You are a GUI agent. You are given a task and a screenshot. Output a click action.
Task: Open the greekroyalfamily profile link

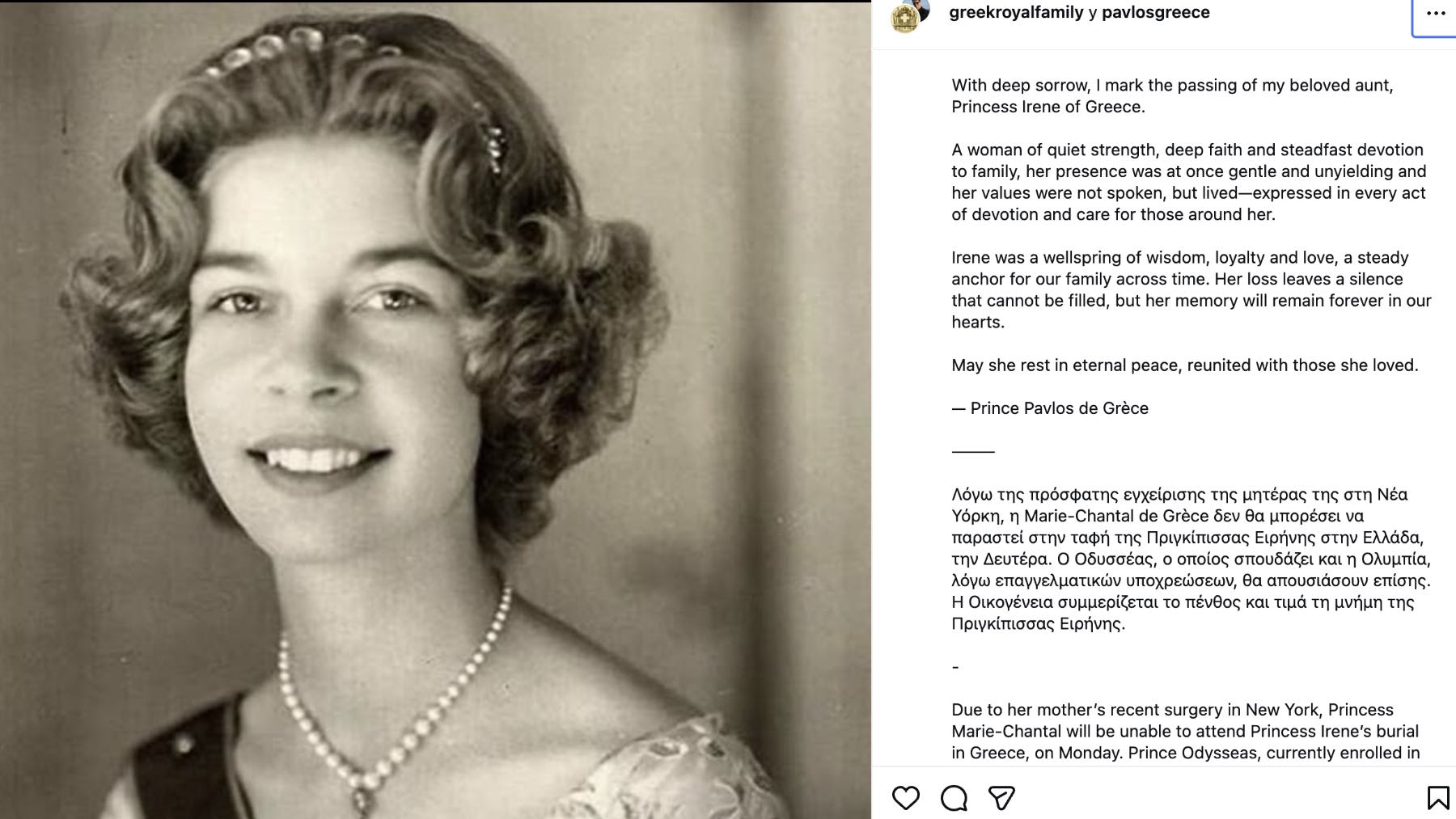(x=1016, y=12)
